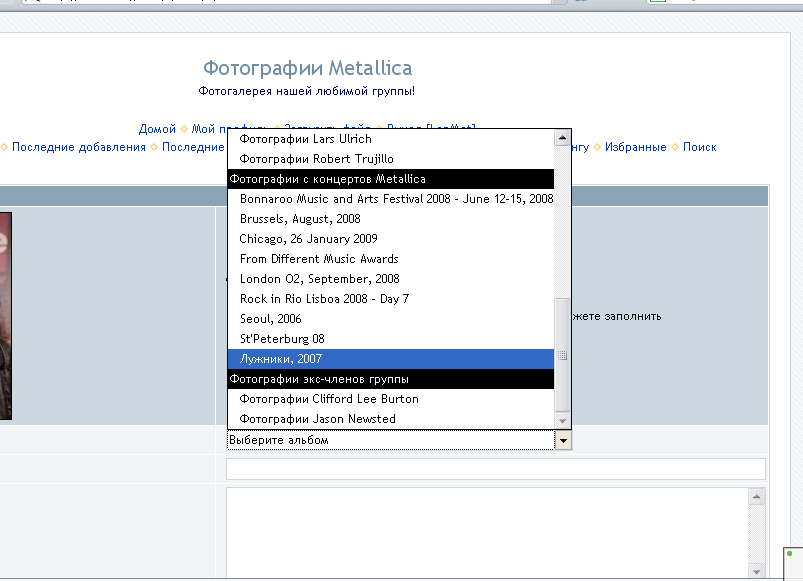Select "Фотографии Lars Ulrich" from the album list
This screenshot has height=581, width=803.
[306, 139]
